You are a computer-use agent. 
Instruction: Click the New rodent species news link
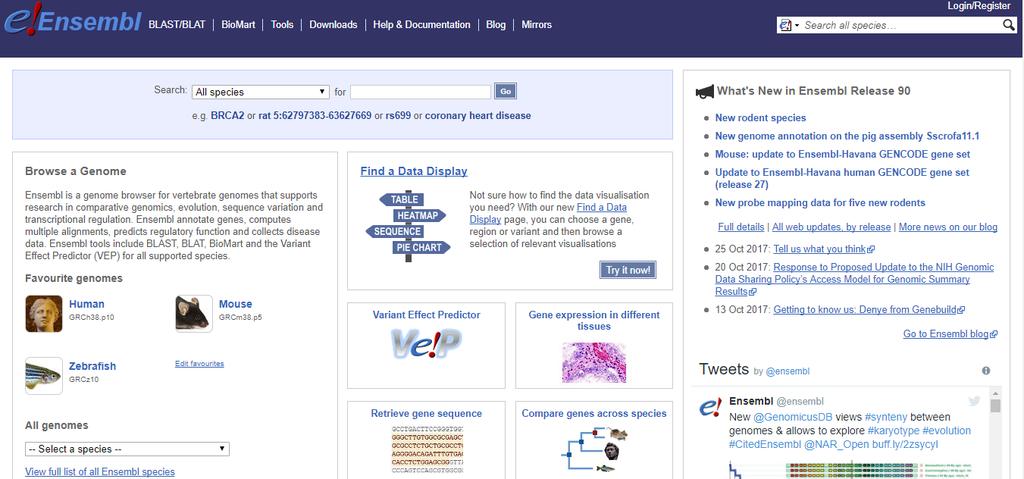tap(761, 118)
